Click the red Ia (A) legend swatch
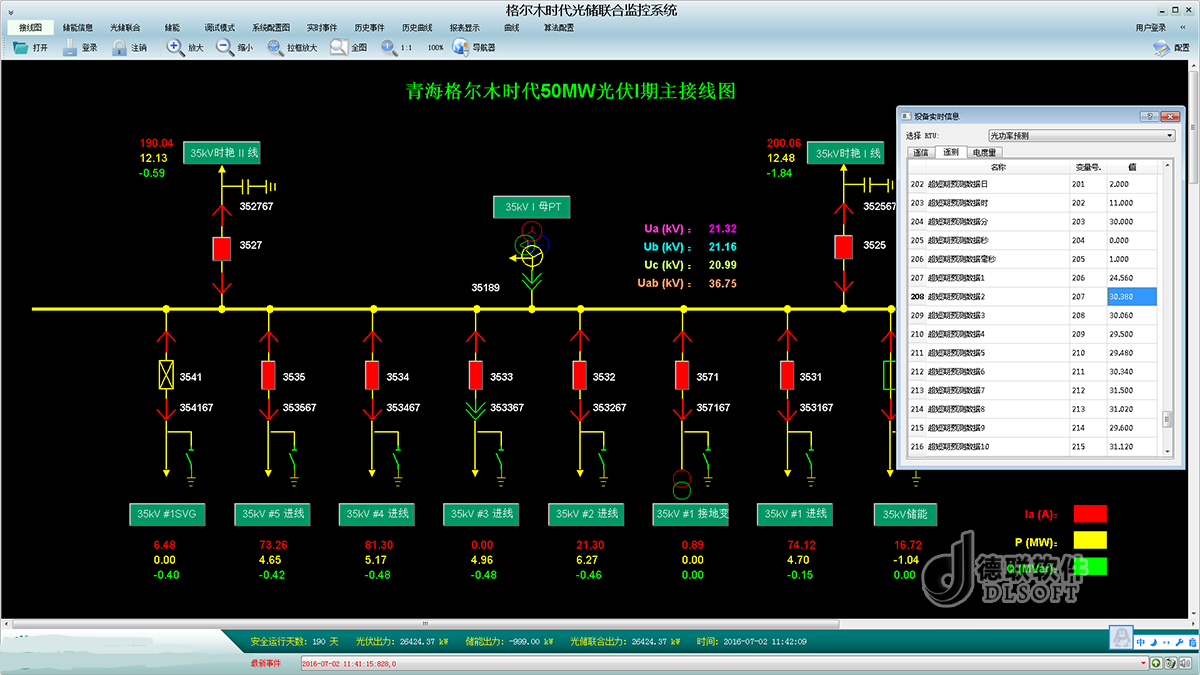 click(x=1090, y=514)
